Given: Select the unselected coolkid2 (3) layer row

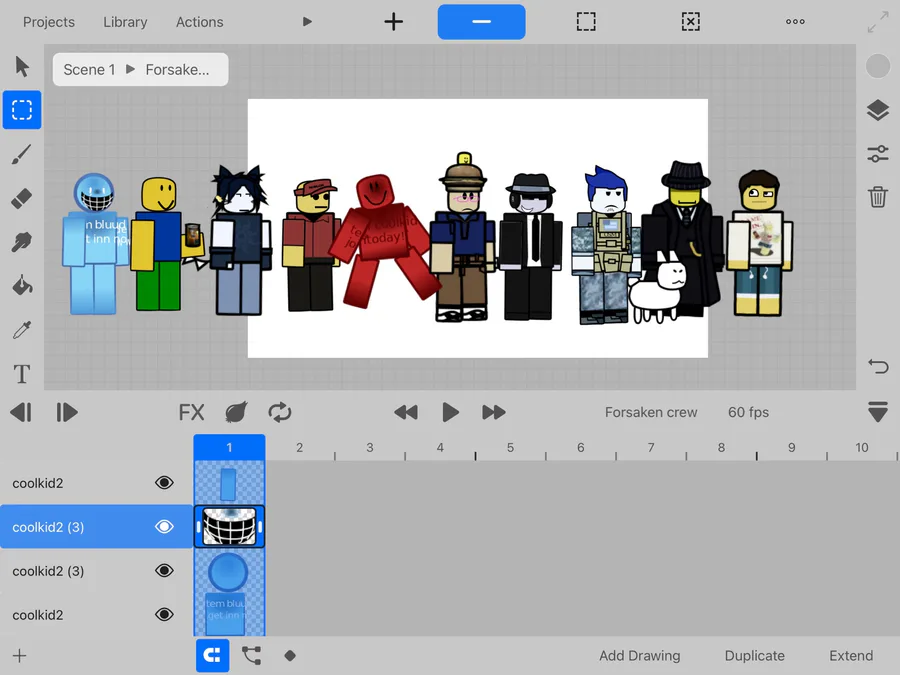Looking at the screenshot, I should pyautogui.click(x=96, y=571).
